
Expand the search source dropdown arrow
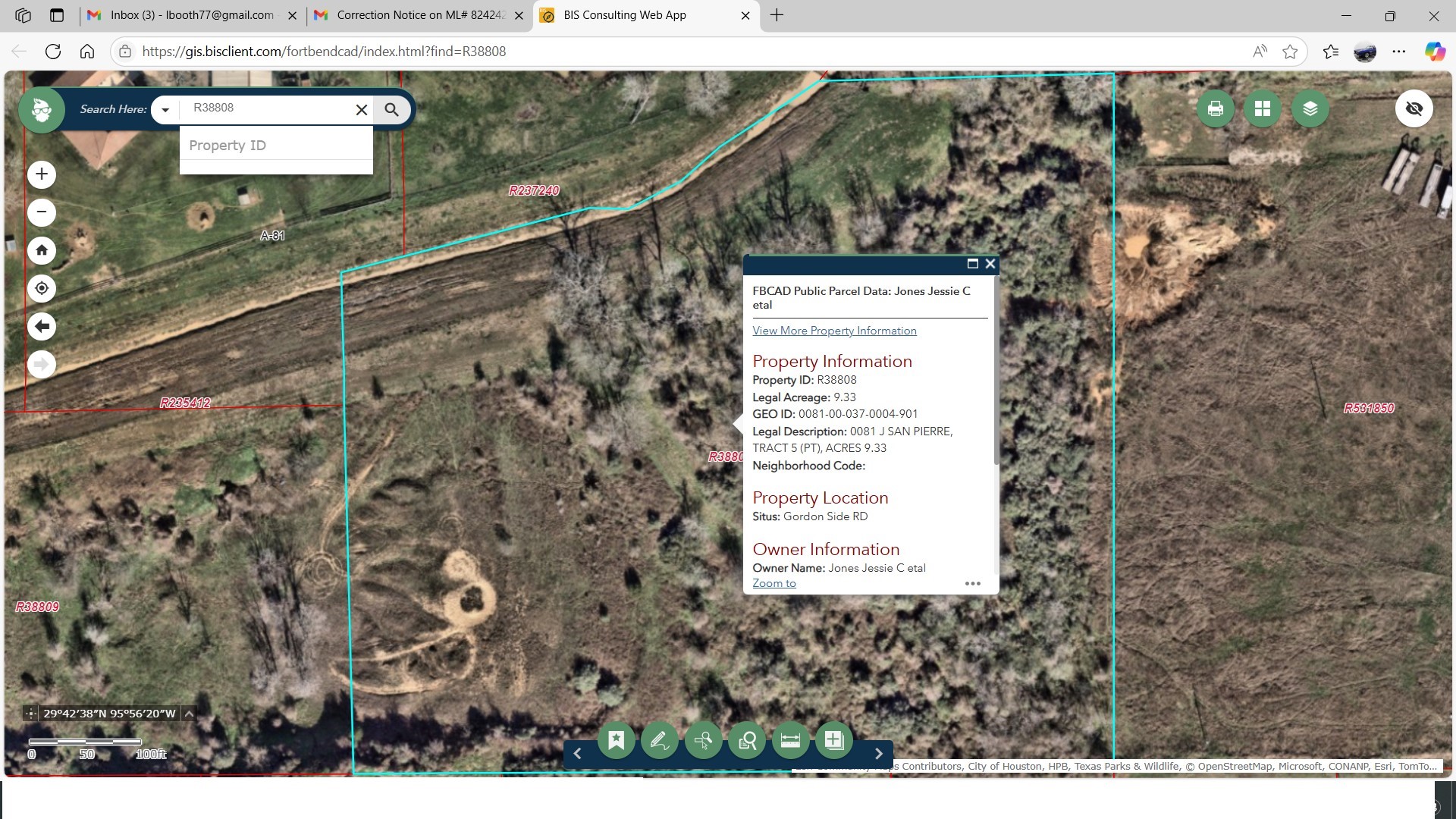165,110
